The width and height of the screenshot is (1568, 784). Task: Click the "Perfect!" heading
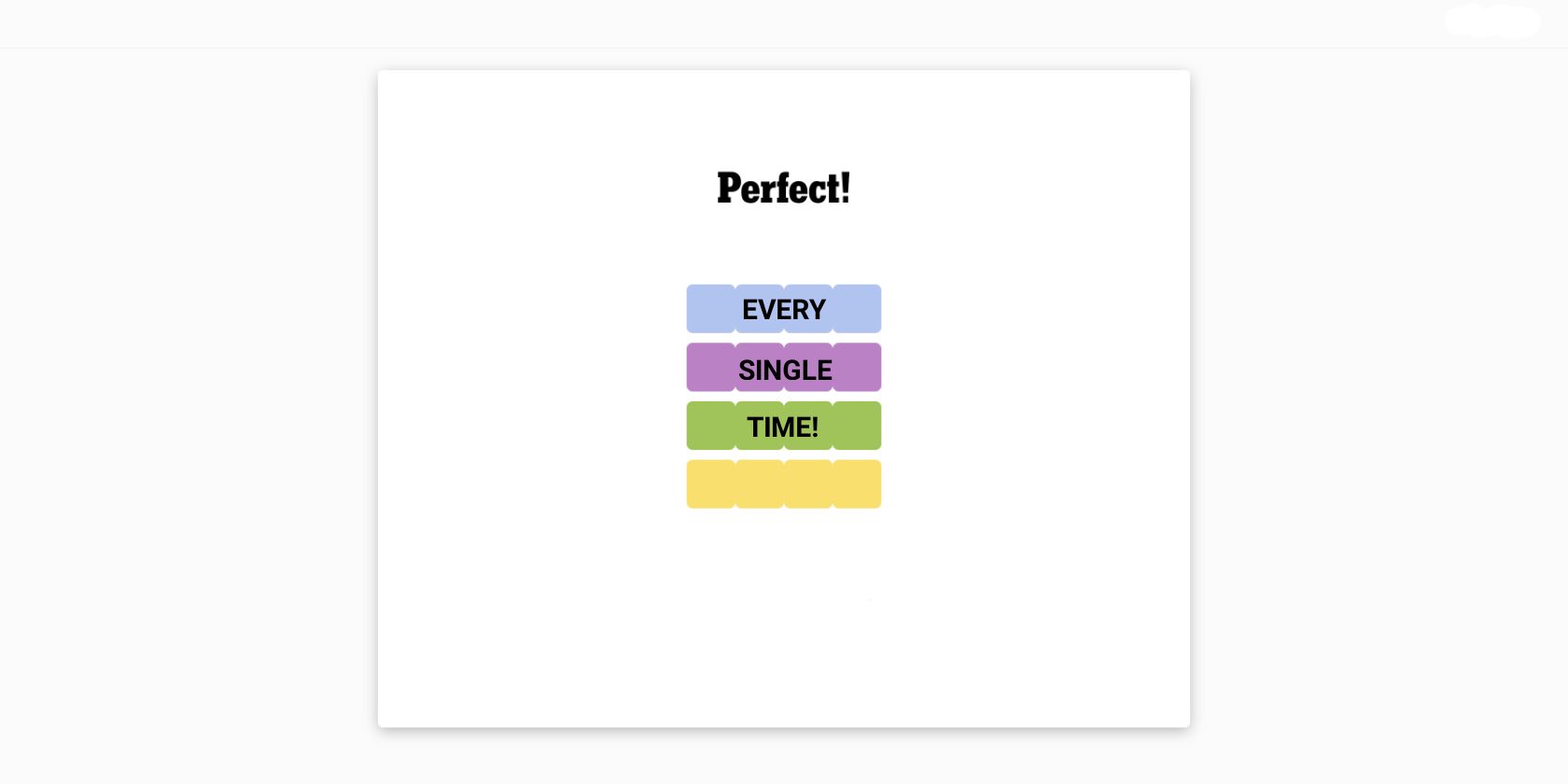[x=784, y=188]
